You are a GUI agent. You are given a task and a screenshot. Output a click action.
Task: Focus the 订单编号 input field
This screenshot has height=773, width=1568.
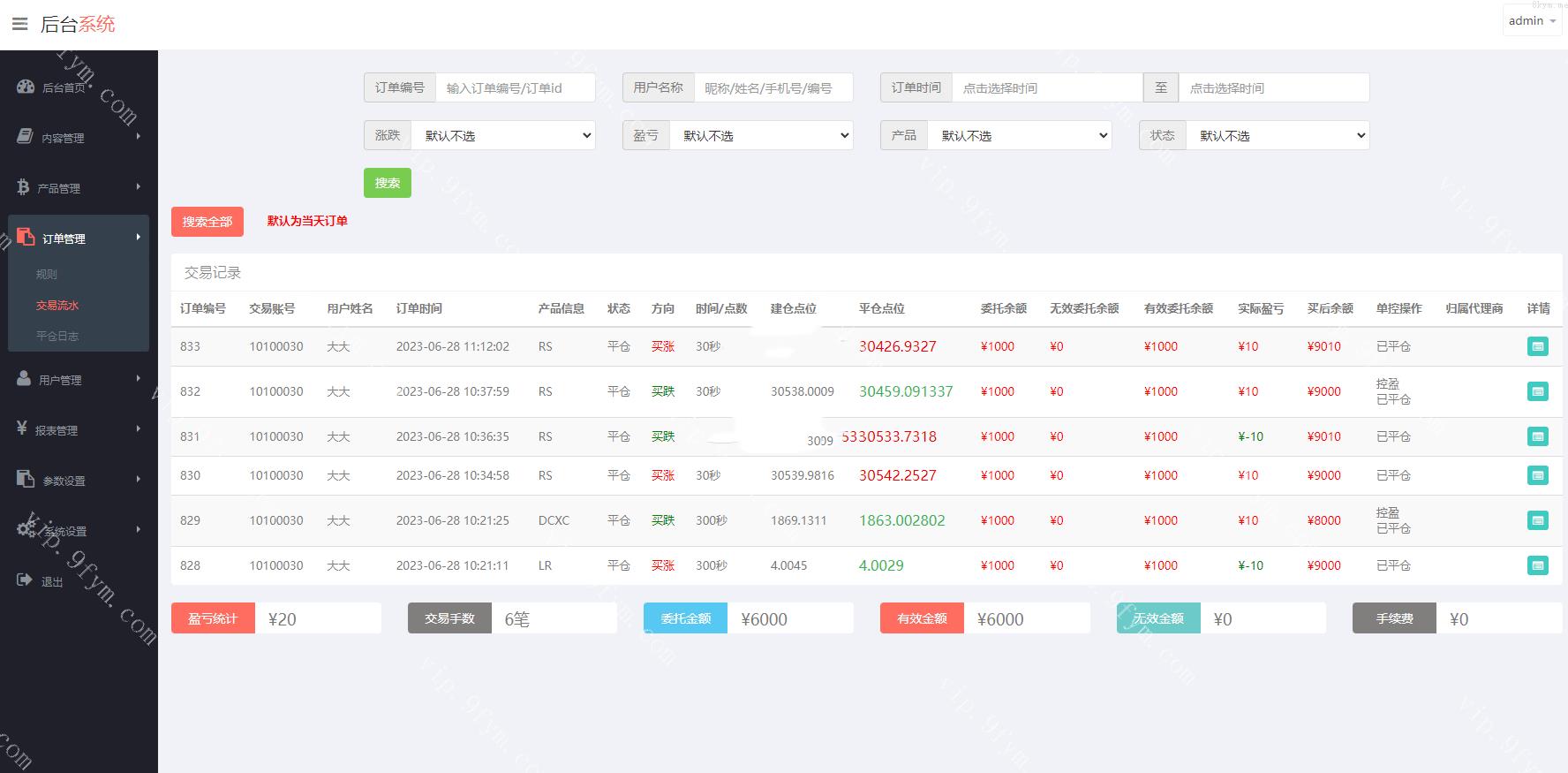(x=515, y=88)
